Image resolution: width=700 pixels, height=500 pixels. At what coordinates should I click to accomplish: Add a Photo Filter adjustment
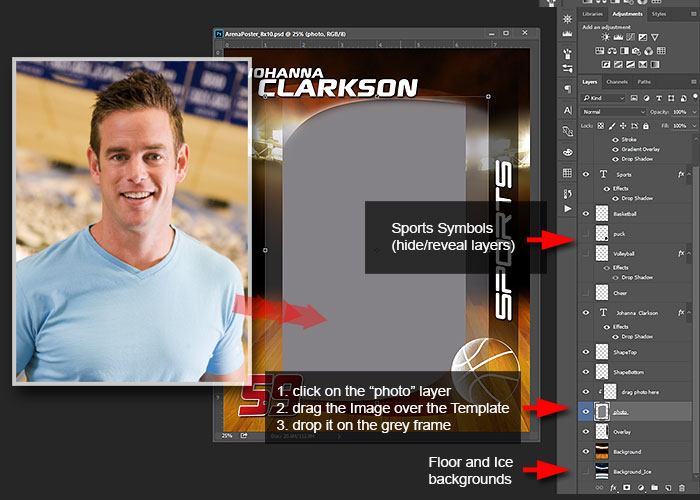coord(636,51)
